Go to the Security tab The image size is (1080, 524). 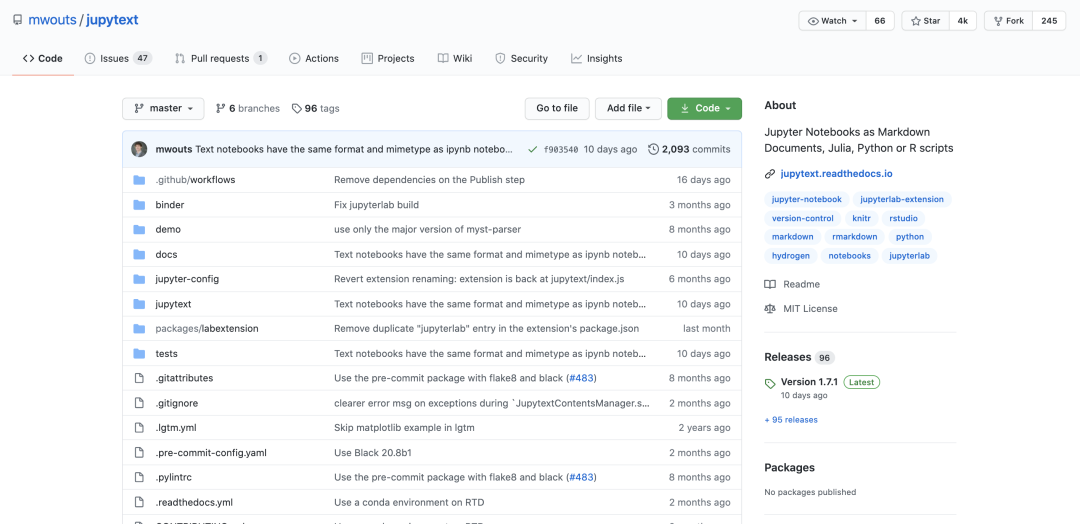click(521, 59)
